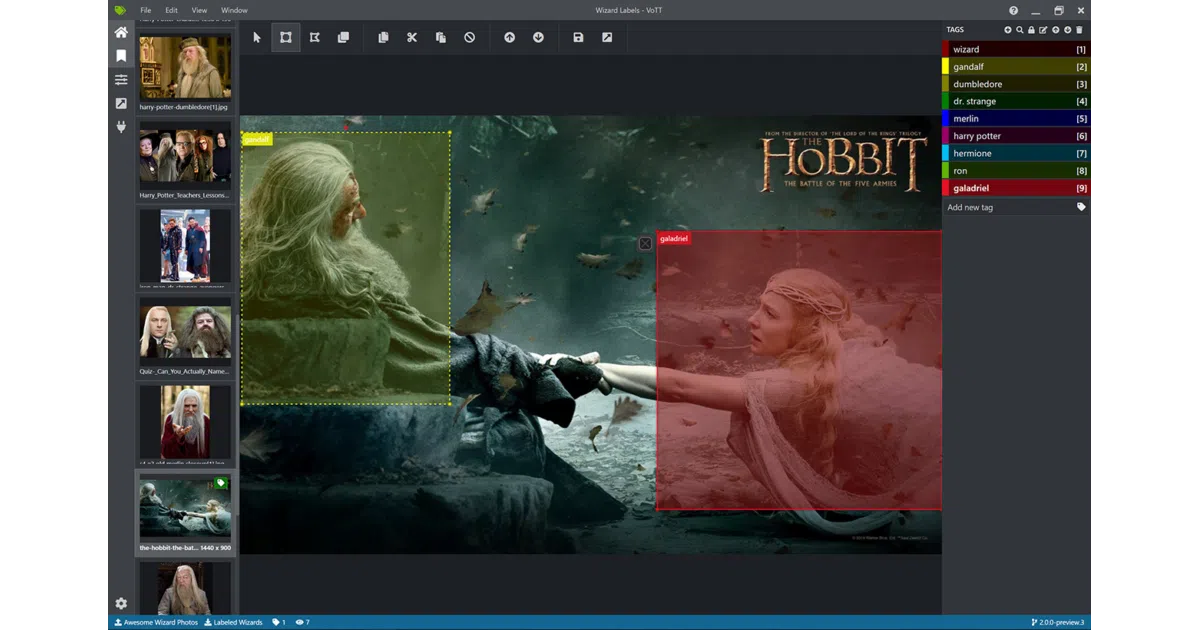Click the search tags magnifier icon
The width and height of the screenshot is (1200, 630).
(1019, 30)
